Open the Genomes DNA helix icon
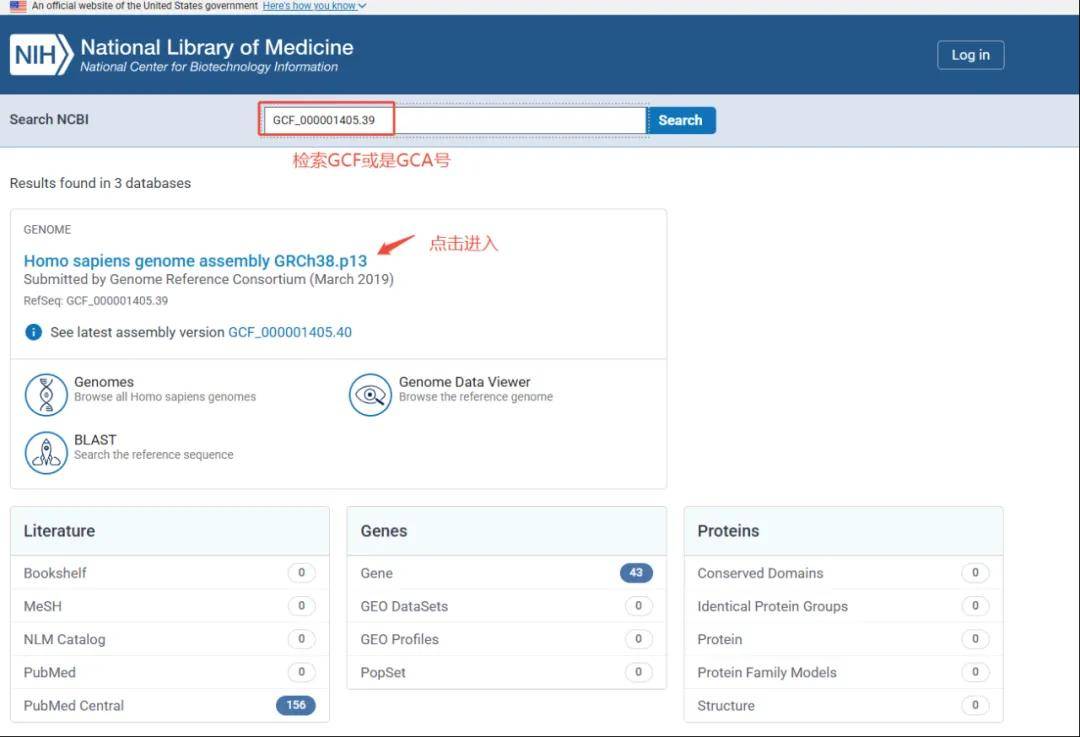This screenshot has height=737, width=1080. pos(46,395)
